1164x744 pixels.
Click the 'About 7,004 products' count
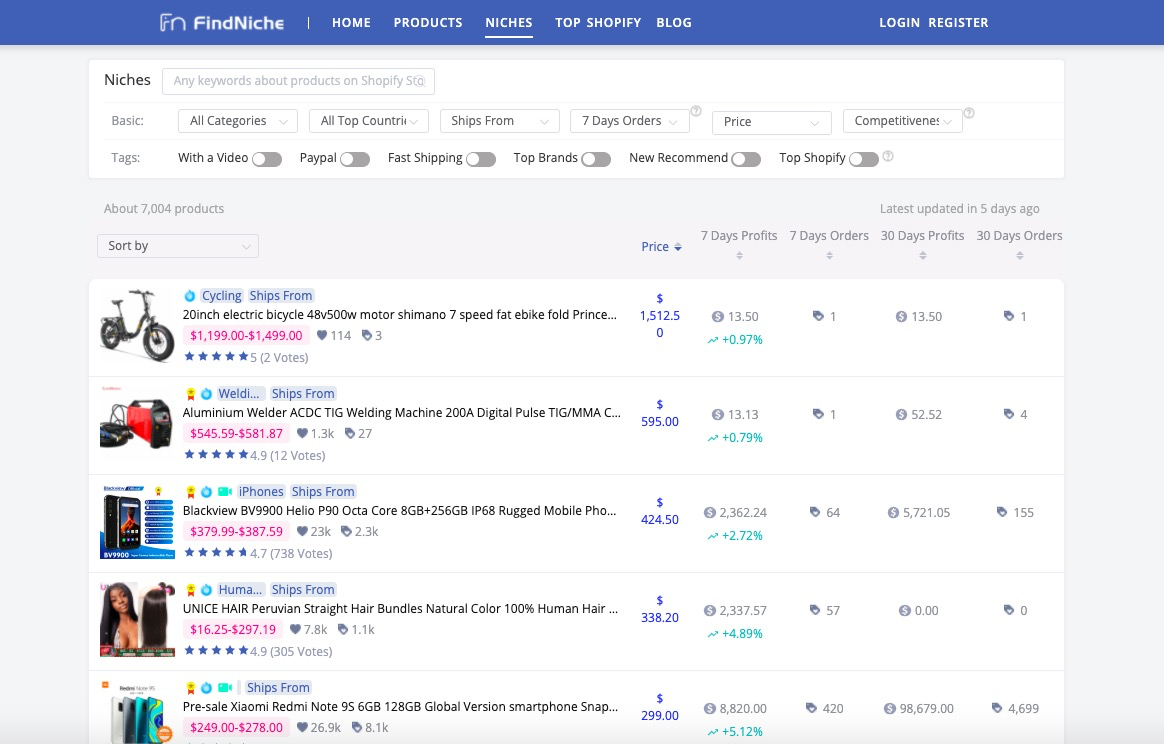click(x=164, y=209)
